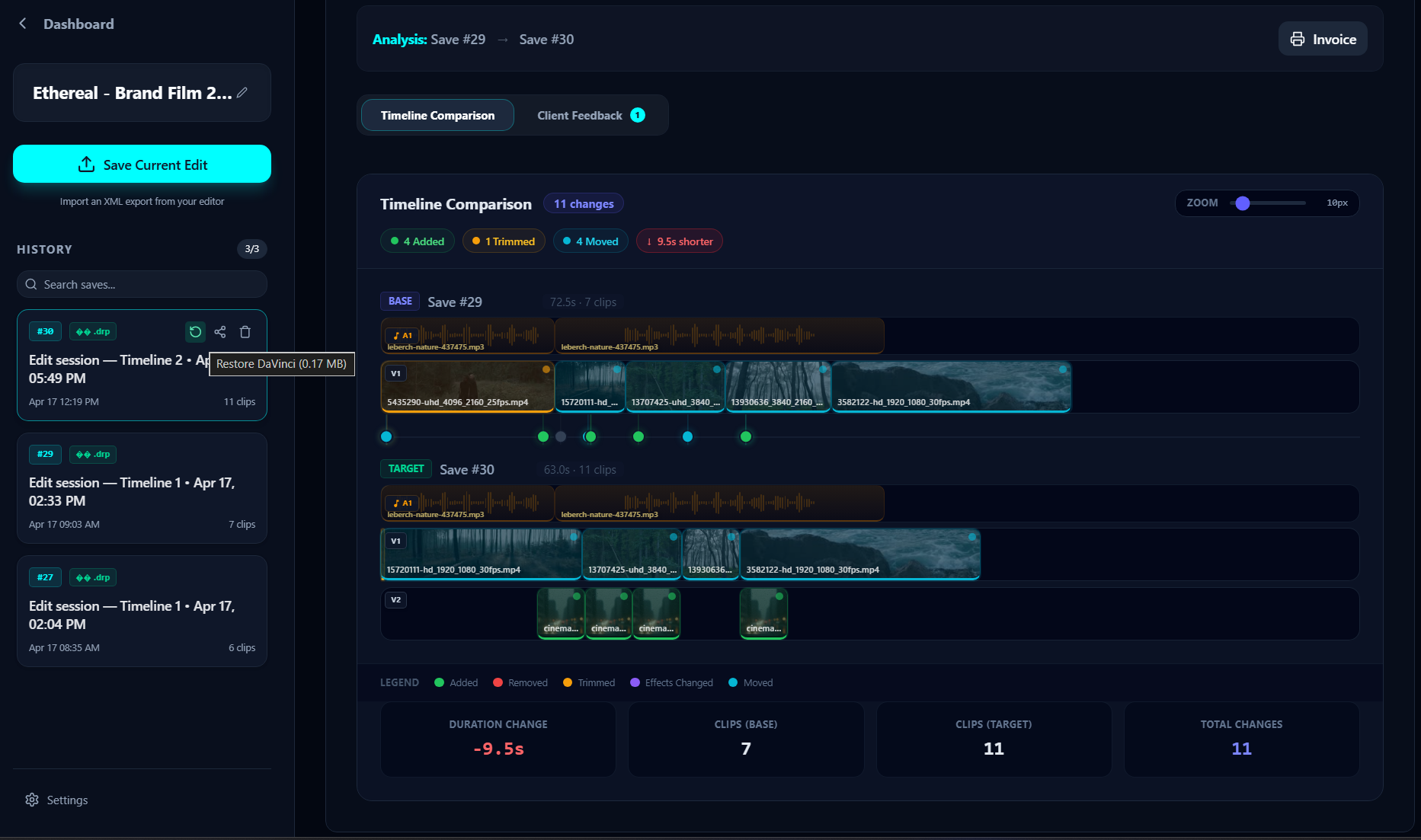
Task: Click the Save Current Edit button
Action: tap(142, 164)
